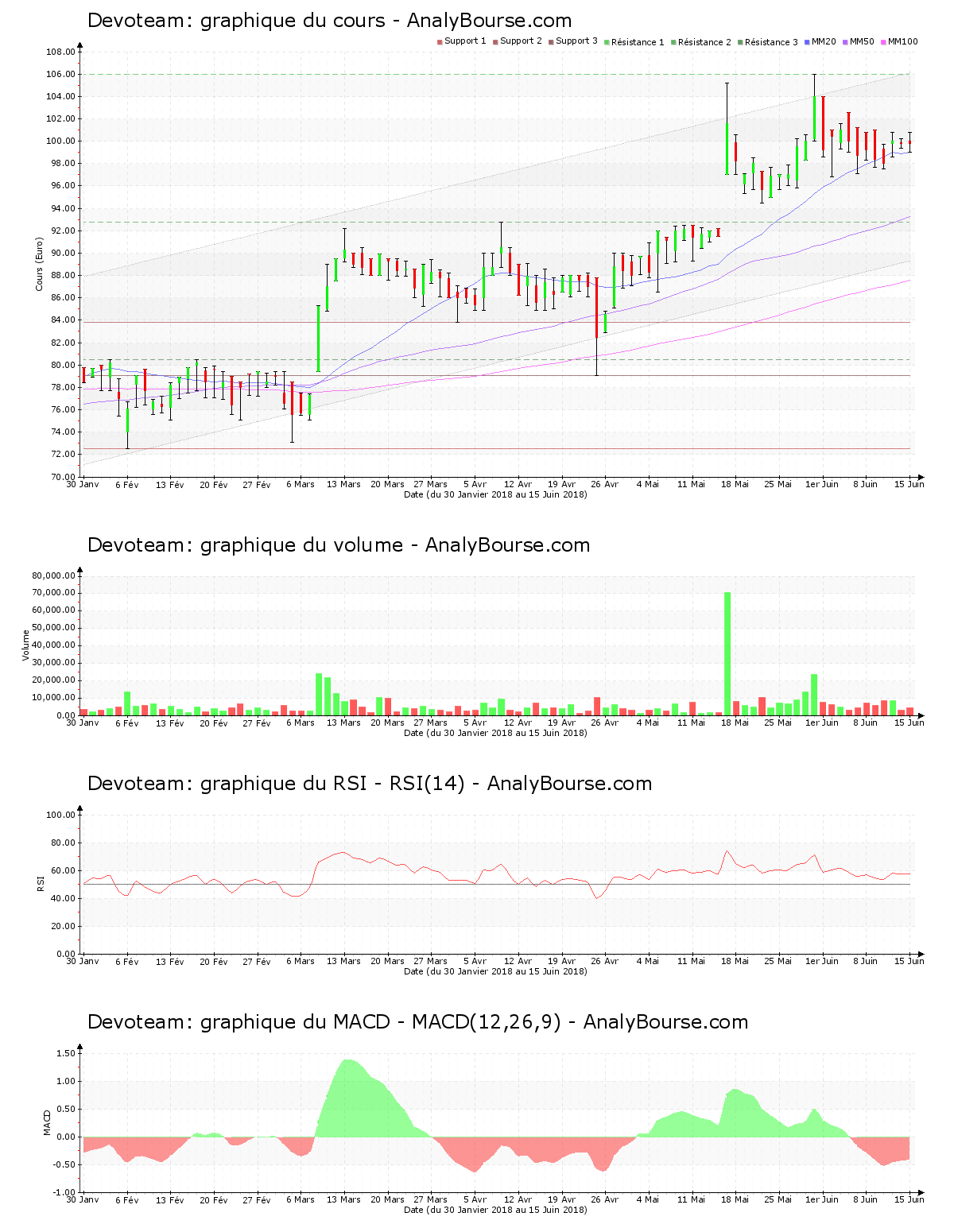Image resolution: width=954 pixels, height=1232 pixels.
Task: Click the '72.00' value on price axis
Action: coord(64,455)
